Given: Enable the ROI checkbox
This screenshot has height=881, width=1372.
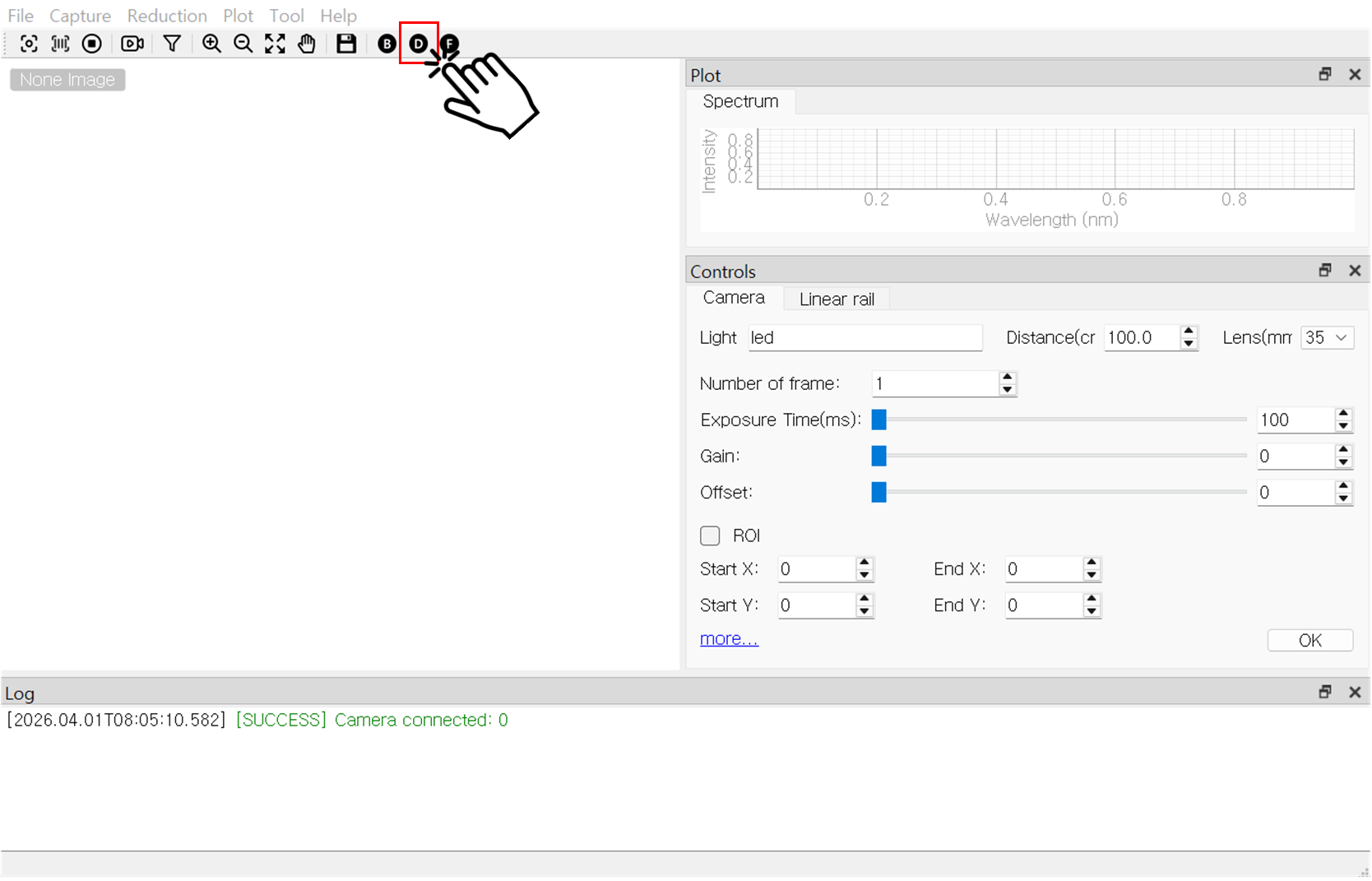Looking at the screenshot, I should [710, 536].
